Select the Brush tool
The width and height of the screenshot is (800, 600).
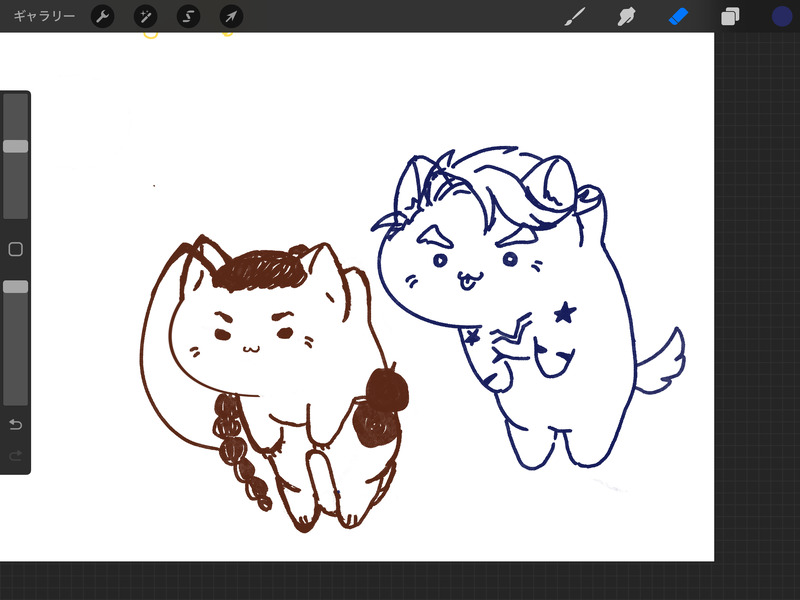[575, 16]
